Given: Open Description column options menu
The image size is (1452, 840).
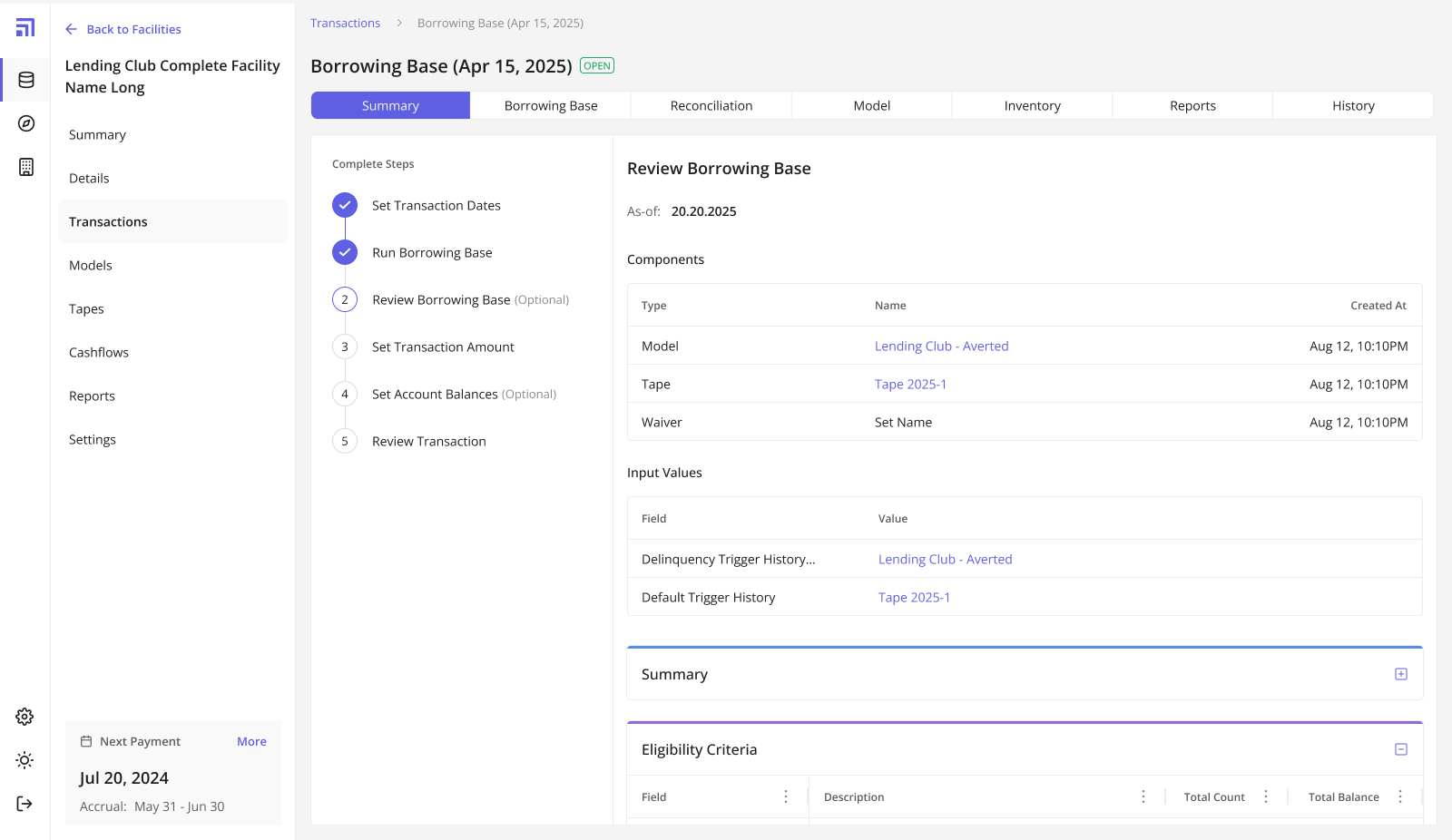Looking at the screenshot, I should (1143, 796).
